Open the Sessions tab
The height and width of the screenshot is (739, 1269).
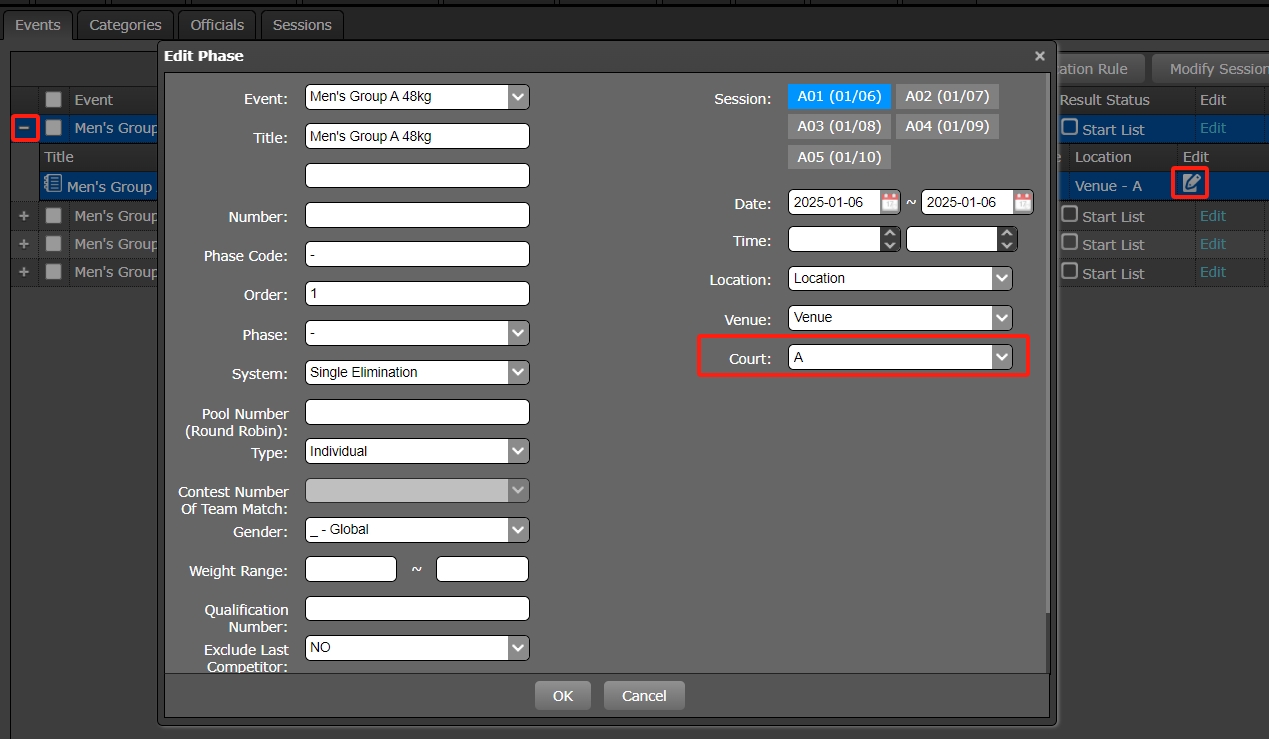point(302,25)
